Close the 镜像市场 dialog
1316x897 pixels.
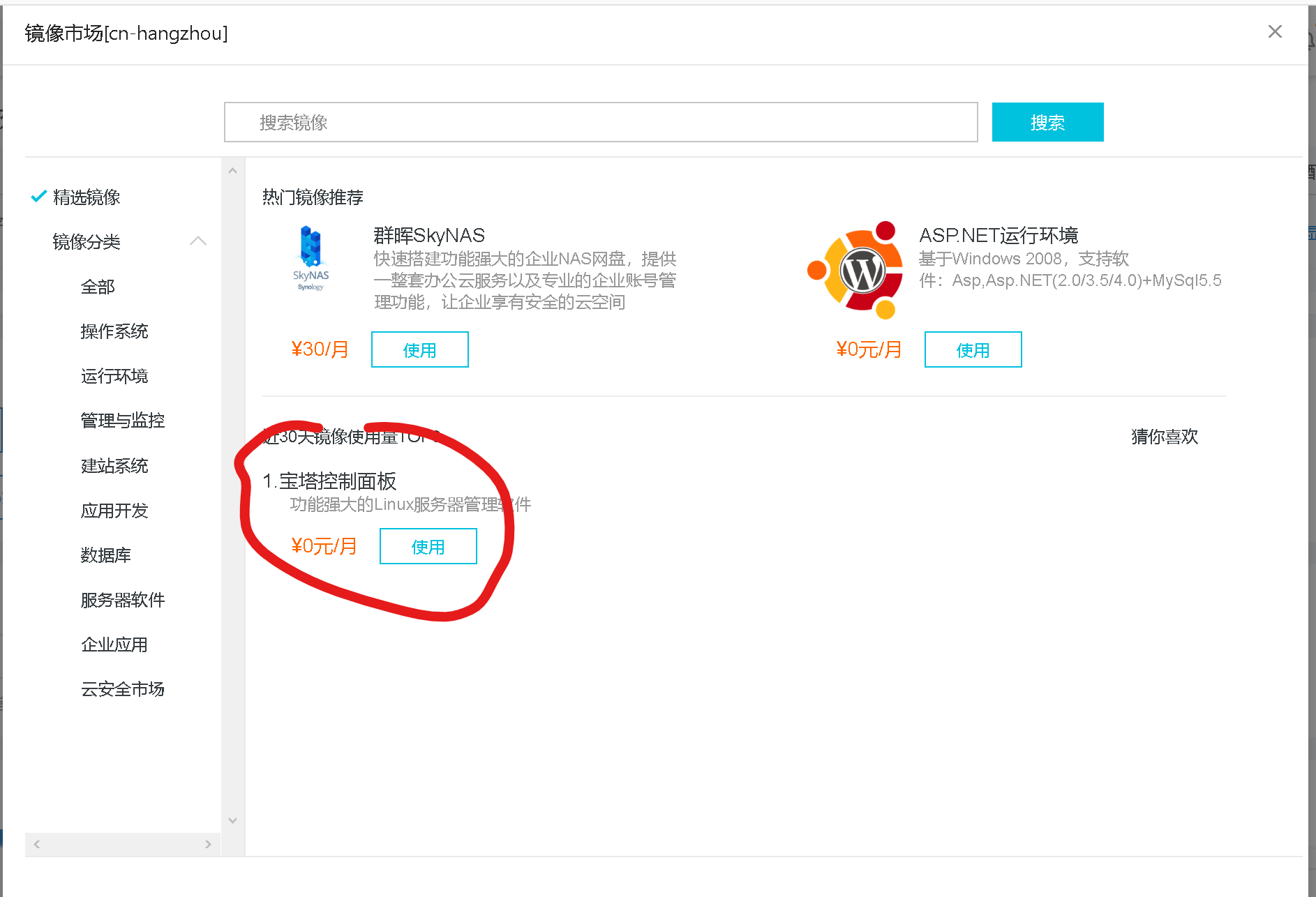tap(1275, 31)
